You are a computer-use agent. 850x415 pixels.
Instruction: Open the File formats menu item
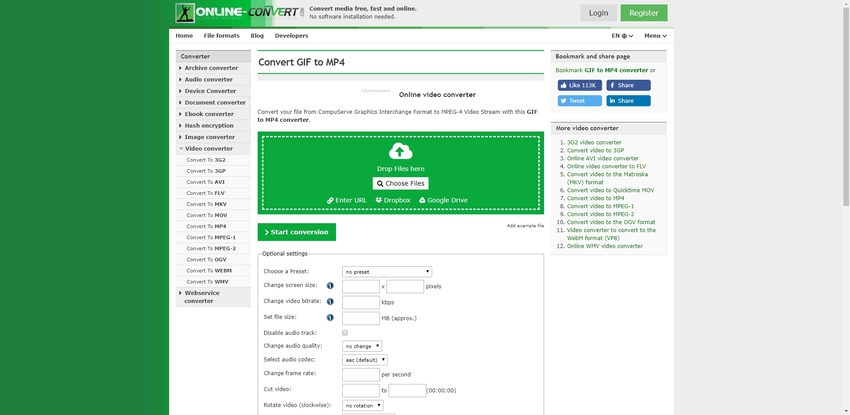[x=221, y=36]
